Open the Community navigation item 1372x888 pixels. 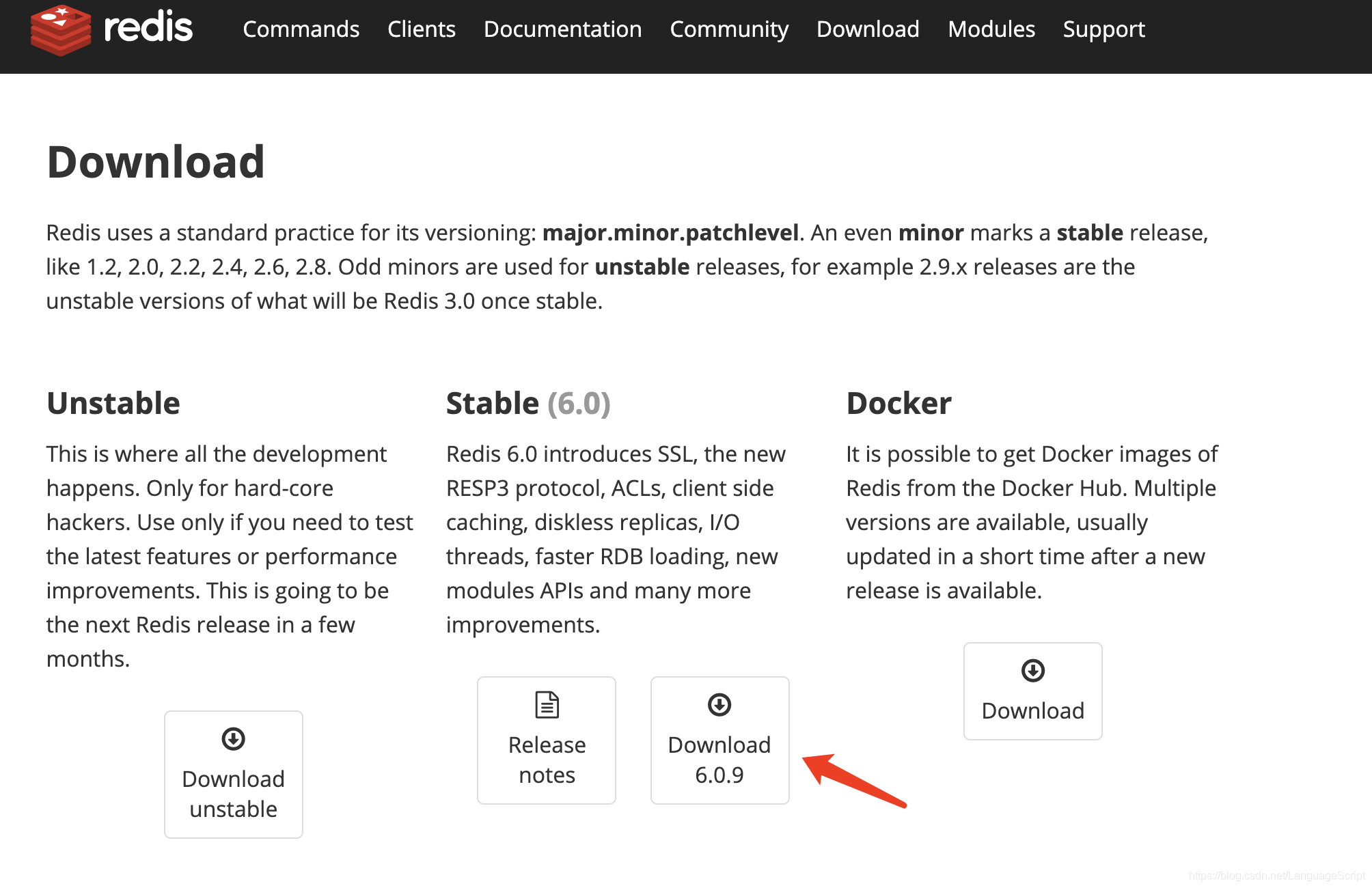(728, 29)
